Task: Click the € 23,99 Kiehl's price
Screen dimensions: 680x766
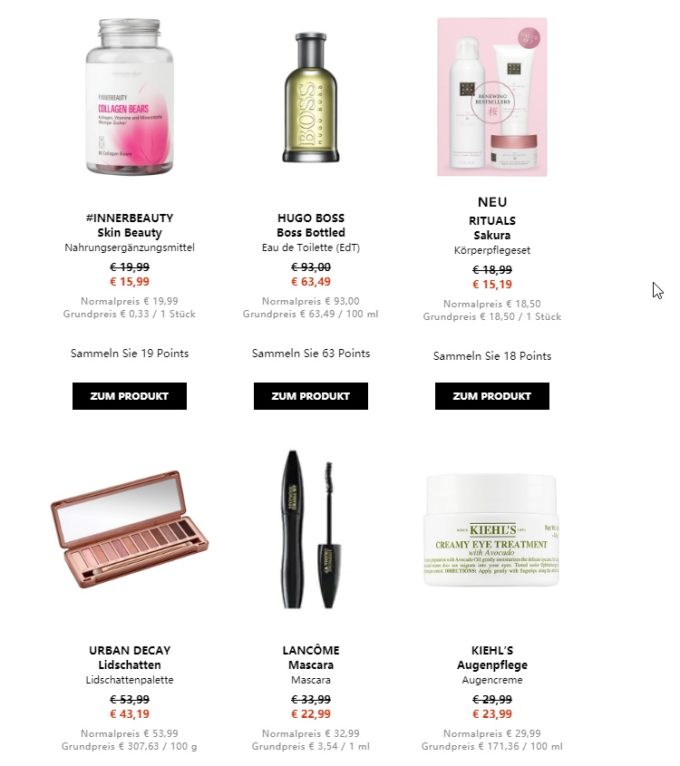Action: click(492, 714)
